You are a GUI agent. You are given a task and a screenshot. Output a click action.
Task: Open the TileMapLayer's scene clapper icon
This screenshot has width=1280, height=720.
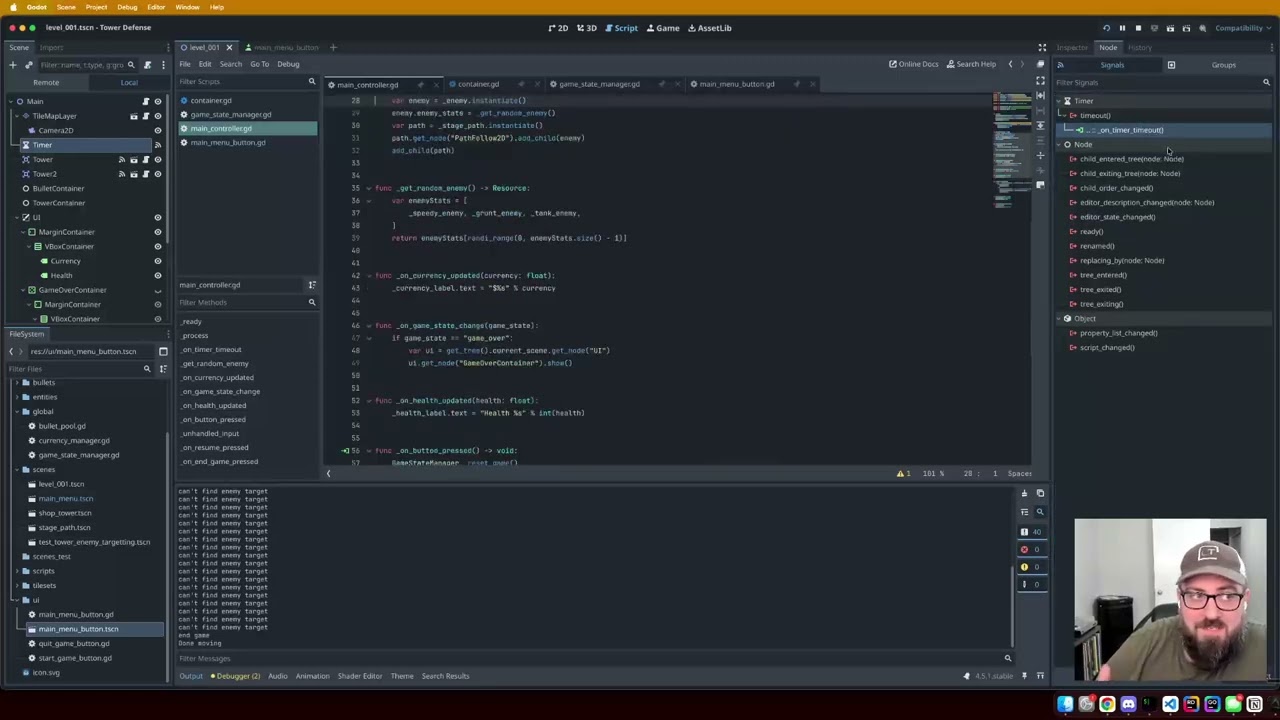click(134, 116)
